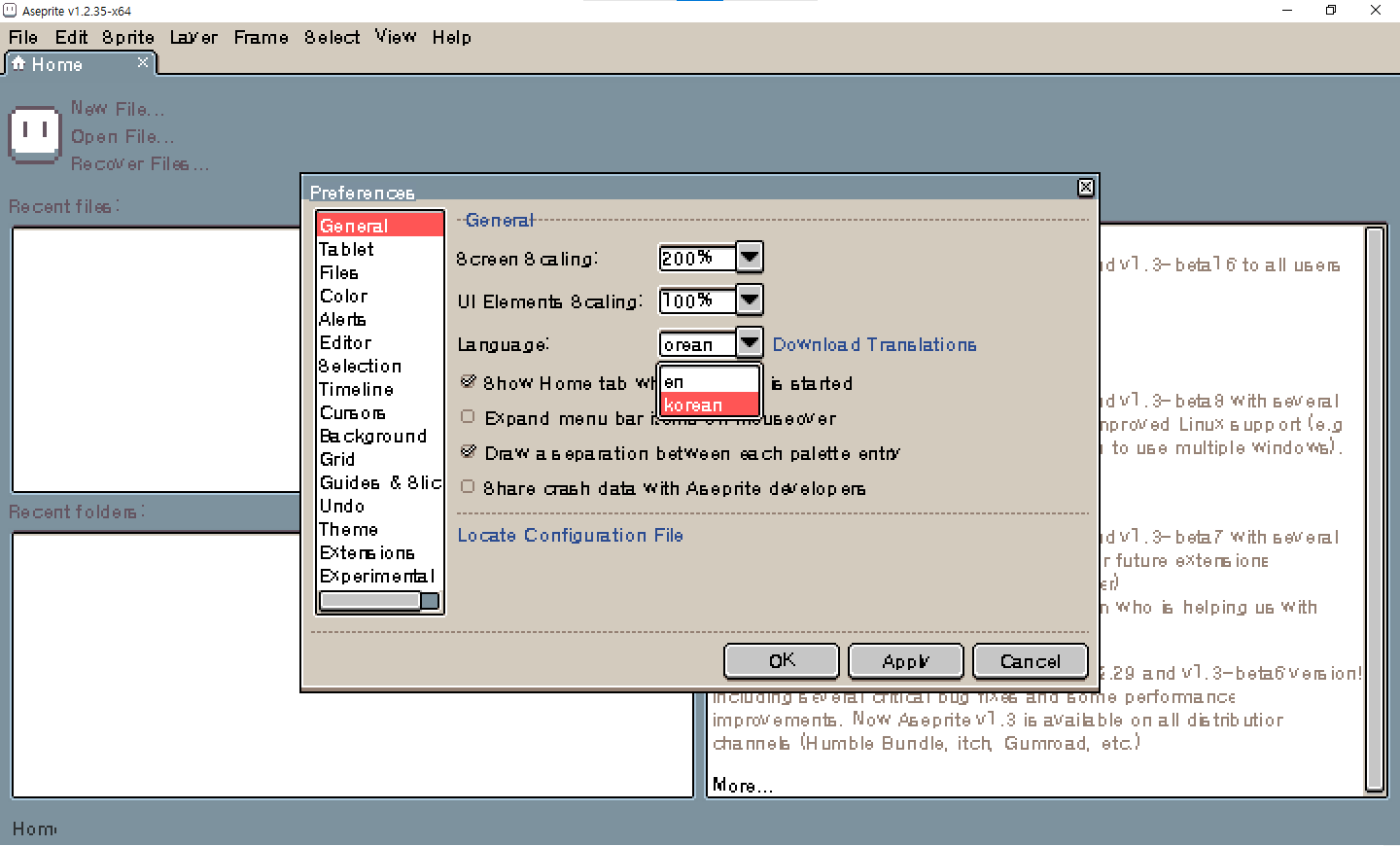
Task: Open Locate Configuration File link
Action: pos(570,535)
